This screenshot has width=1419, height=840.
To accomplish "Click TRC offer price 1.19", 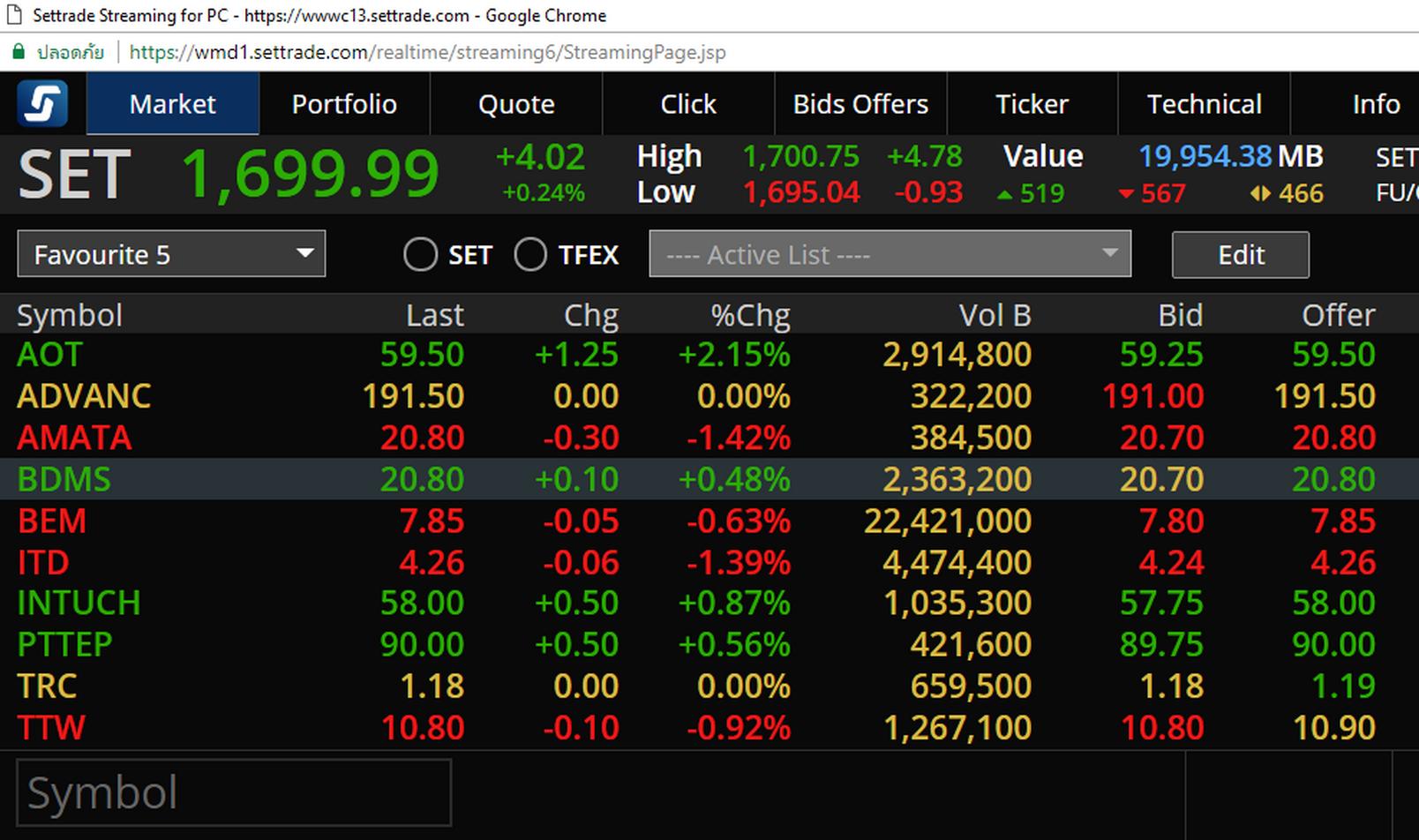I will pos(1343,686).
